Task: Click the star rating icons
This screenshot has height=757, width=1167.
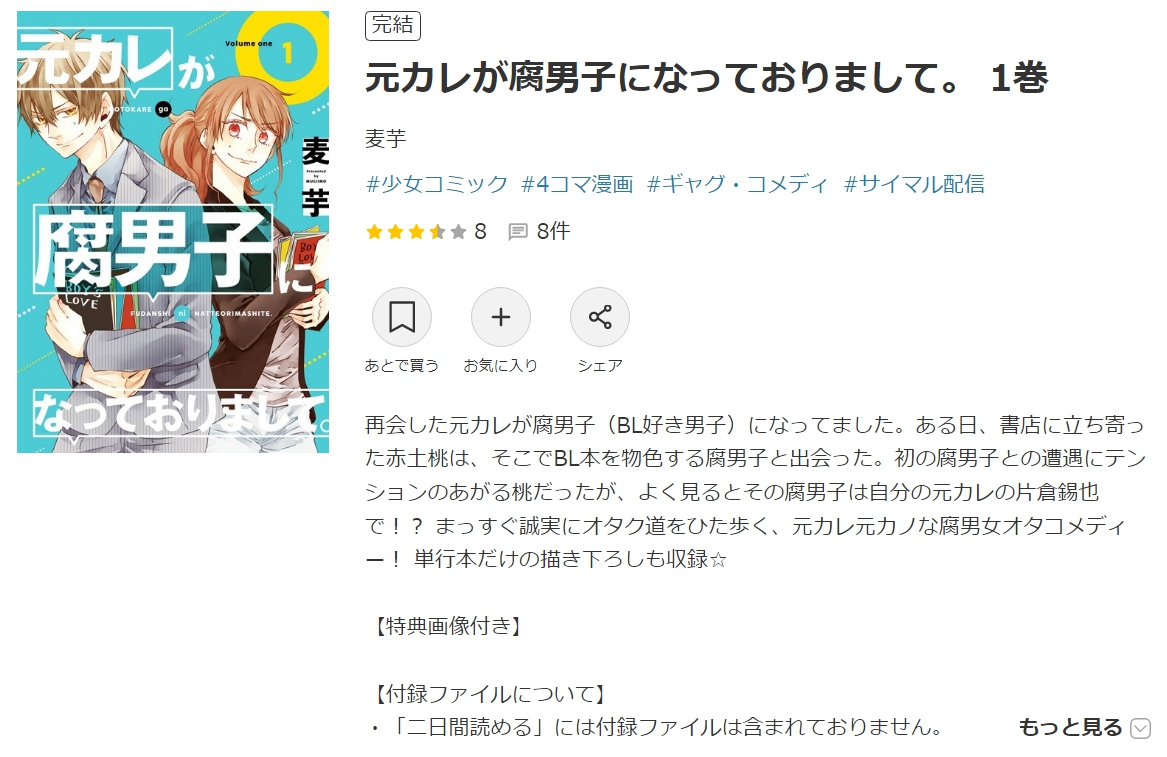Action: pyautogui.click(x=416, y=231)
